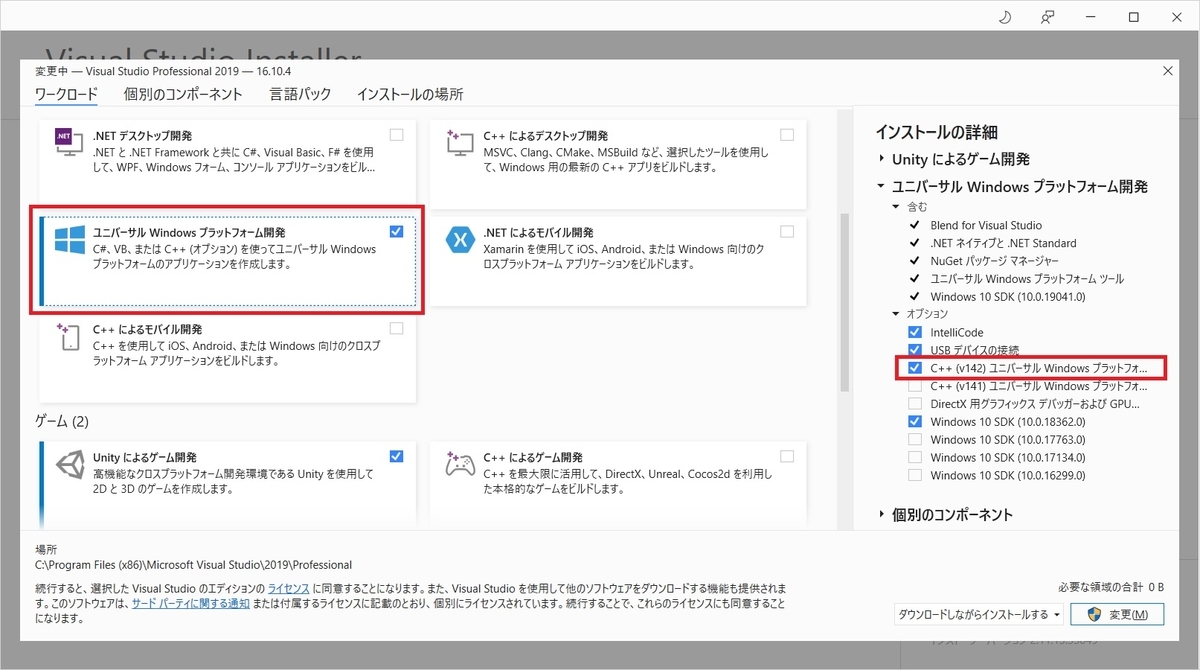
Task: Enable the .NET デスクトップ開発 workload checkbox
Action: [397, 135]
